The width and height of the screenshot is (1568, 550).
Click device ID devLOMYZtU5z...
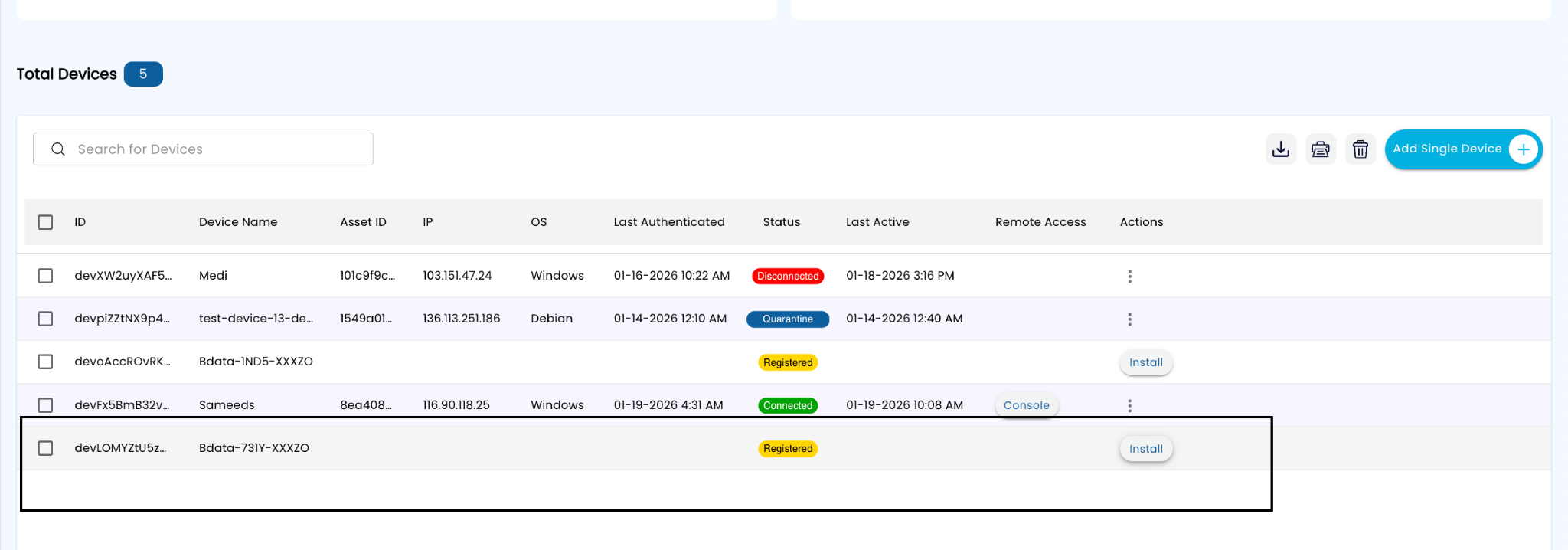pos(120,448)
